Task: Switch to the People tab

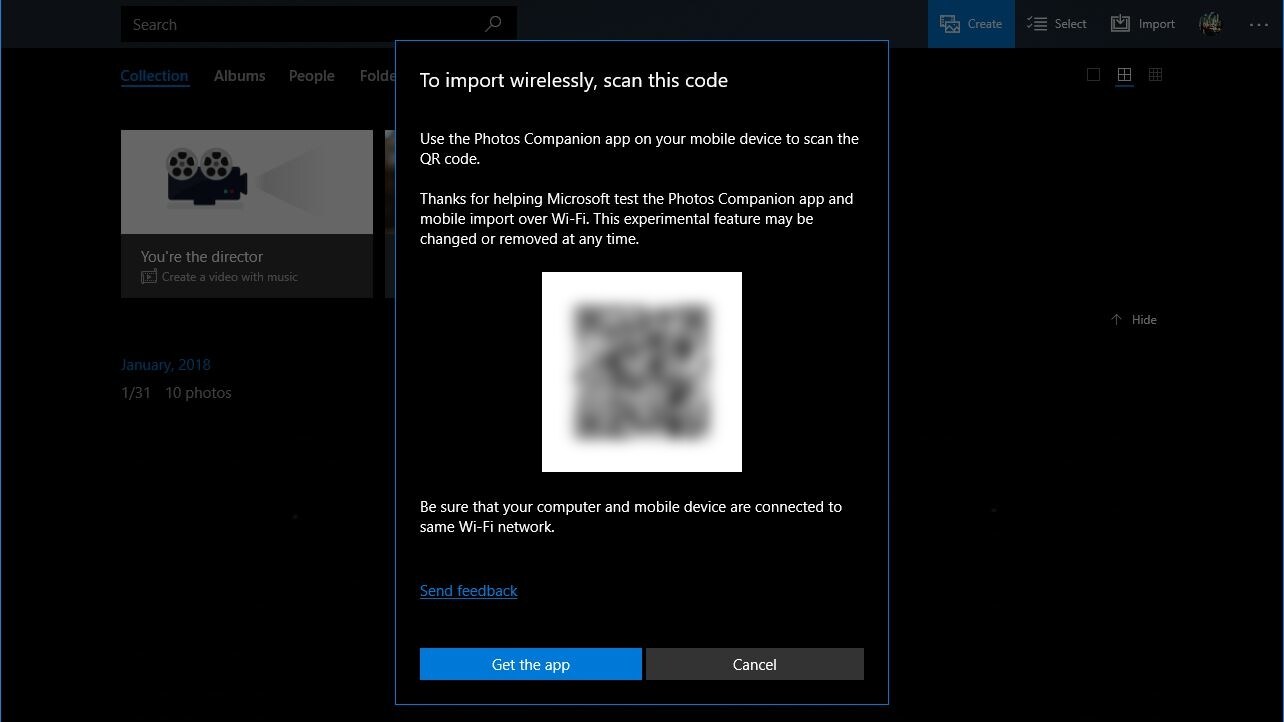Action: pyautogui.click(x=312, y=76)
